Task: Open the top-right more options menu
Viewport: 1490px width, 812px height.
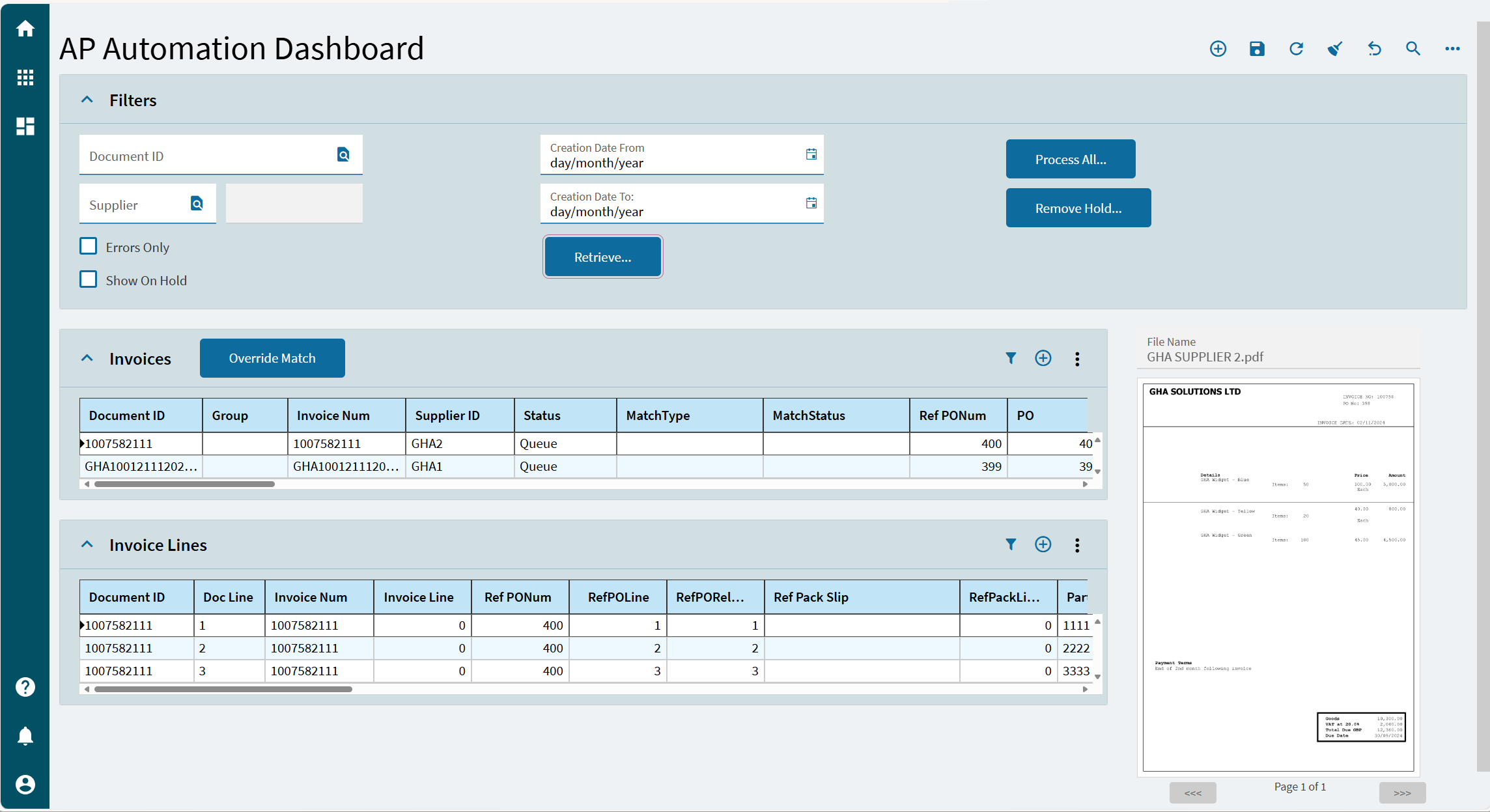Action: 1452,49
